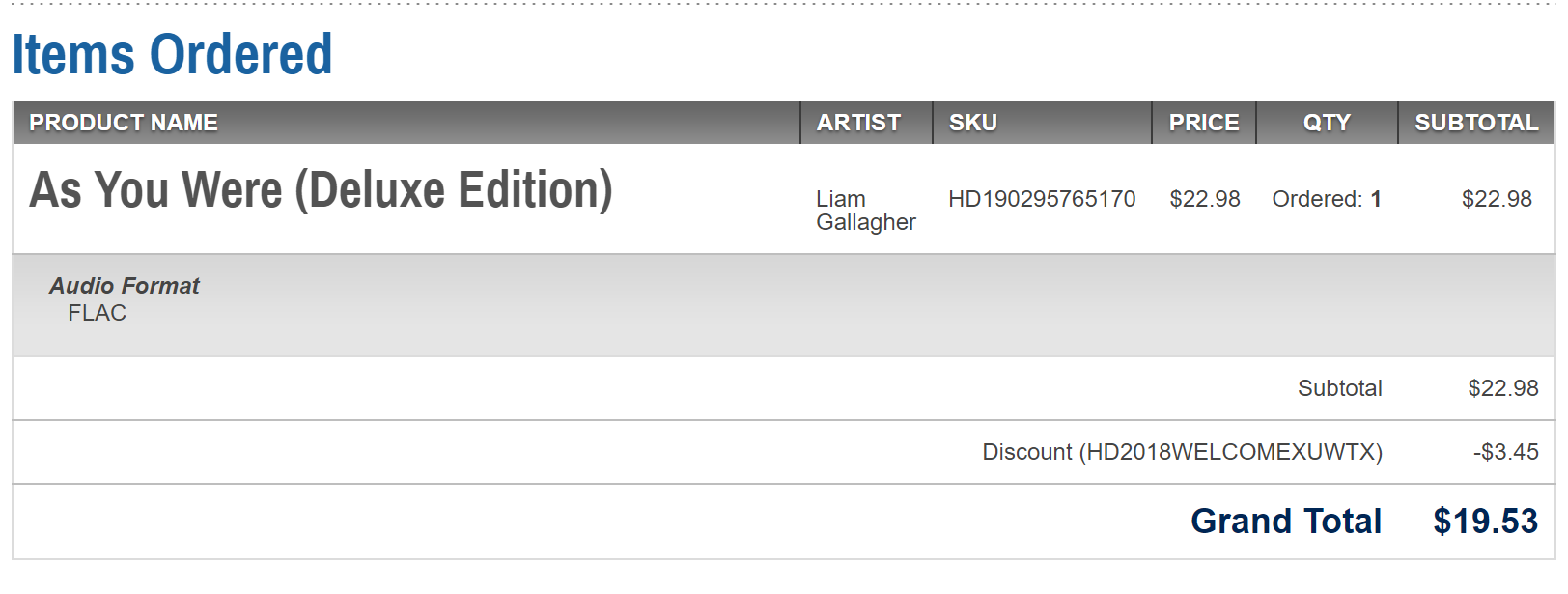This screenshot has height=594, width=1568.
Task: Click artist name Liam Gallagher
Action: point(866,211)
